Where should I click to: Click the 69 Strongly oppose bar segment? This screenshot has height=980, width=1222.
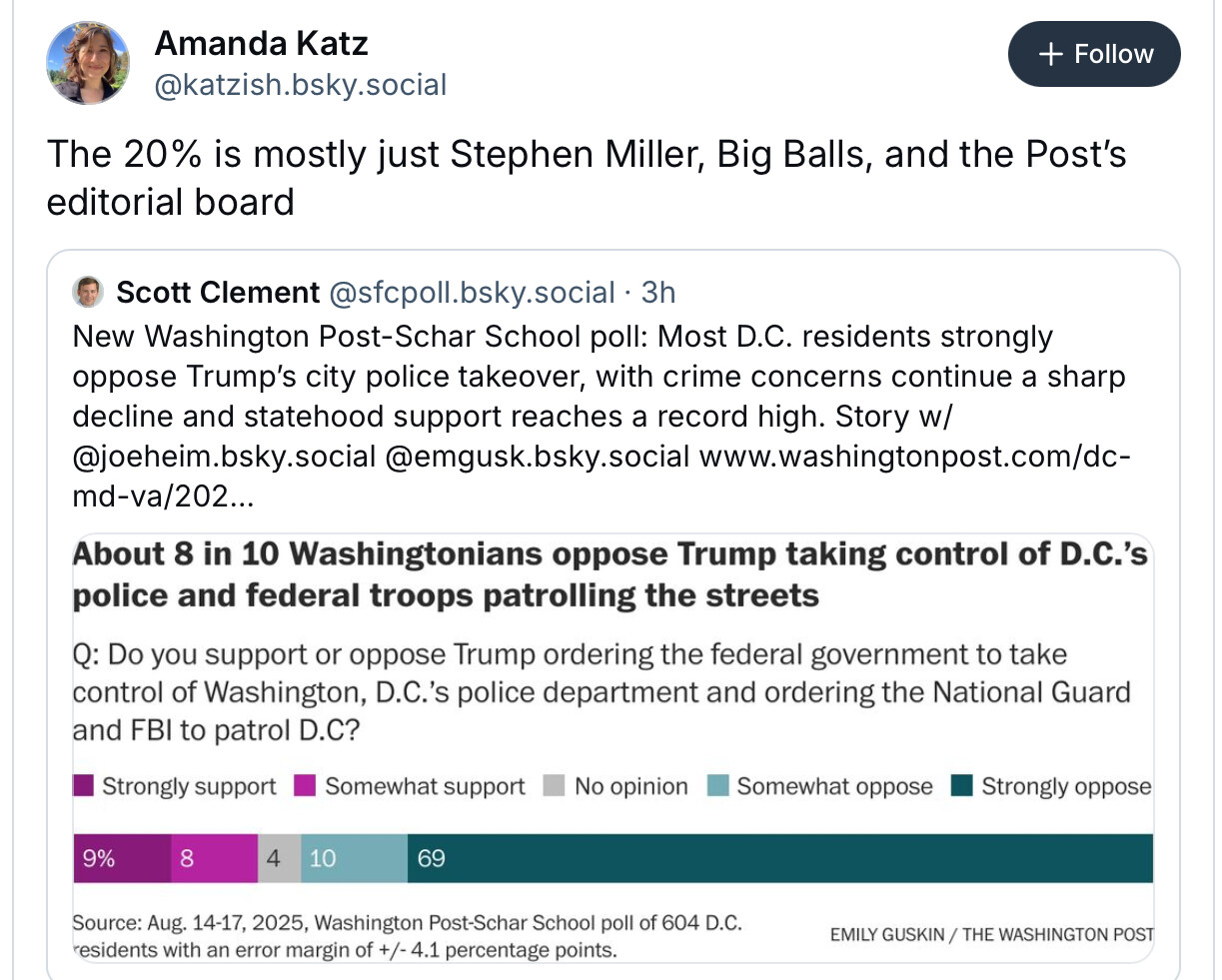pyautogui.click(x=779, y=858)
